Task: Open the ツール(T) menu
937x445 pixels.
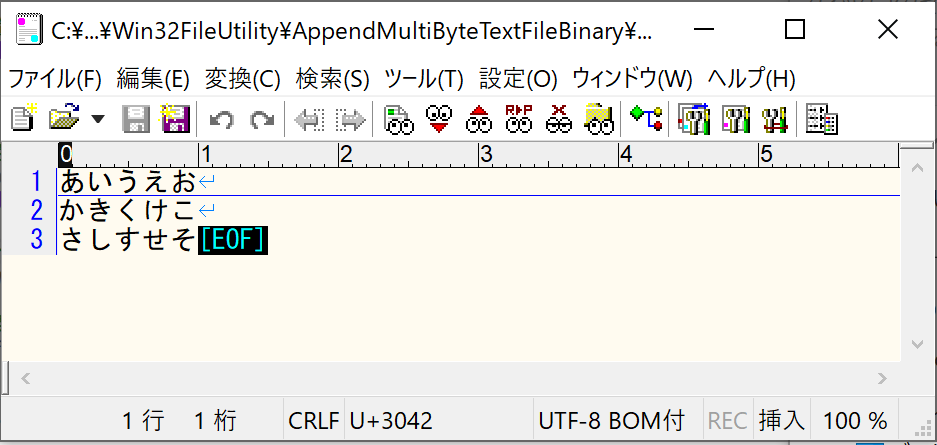Action: pos(424,79)
